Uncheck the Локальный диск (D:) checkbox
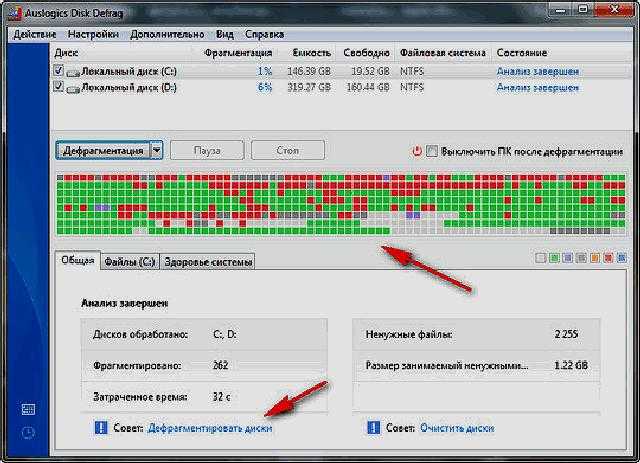Image resolution: width=640 pixels, height=463 pixels. (x=58, y=86)
